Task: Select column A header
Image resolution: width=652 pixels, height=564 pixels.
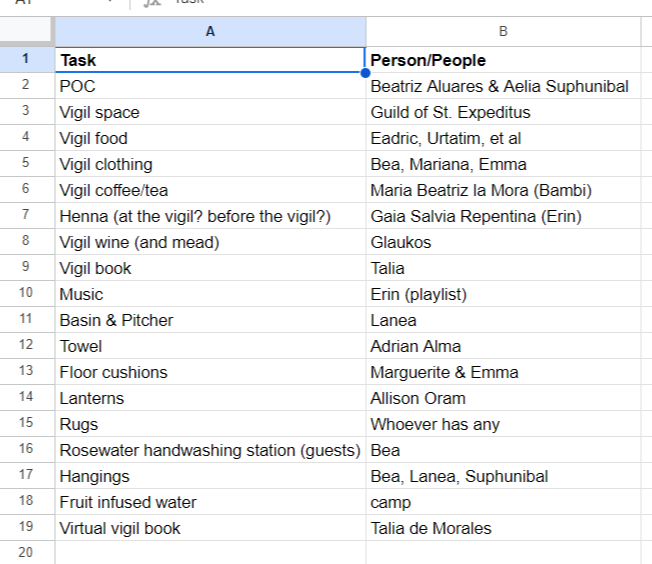Action: [210, 32]
